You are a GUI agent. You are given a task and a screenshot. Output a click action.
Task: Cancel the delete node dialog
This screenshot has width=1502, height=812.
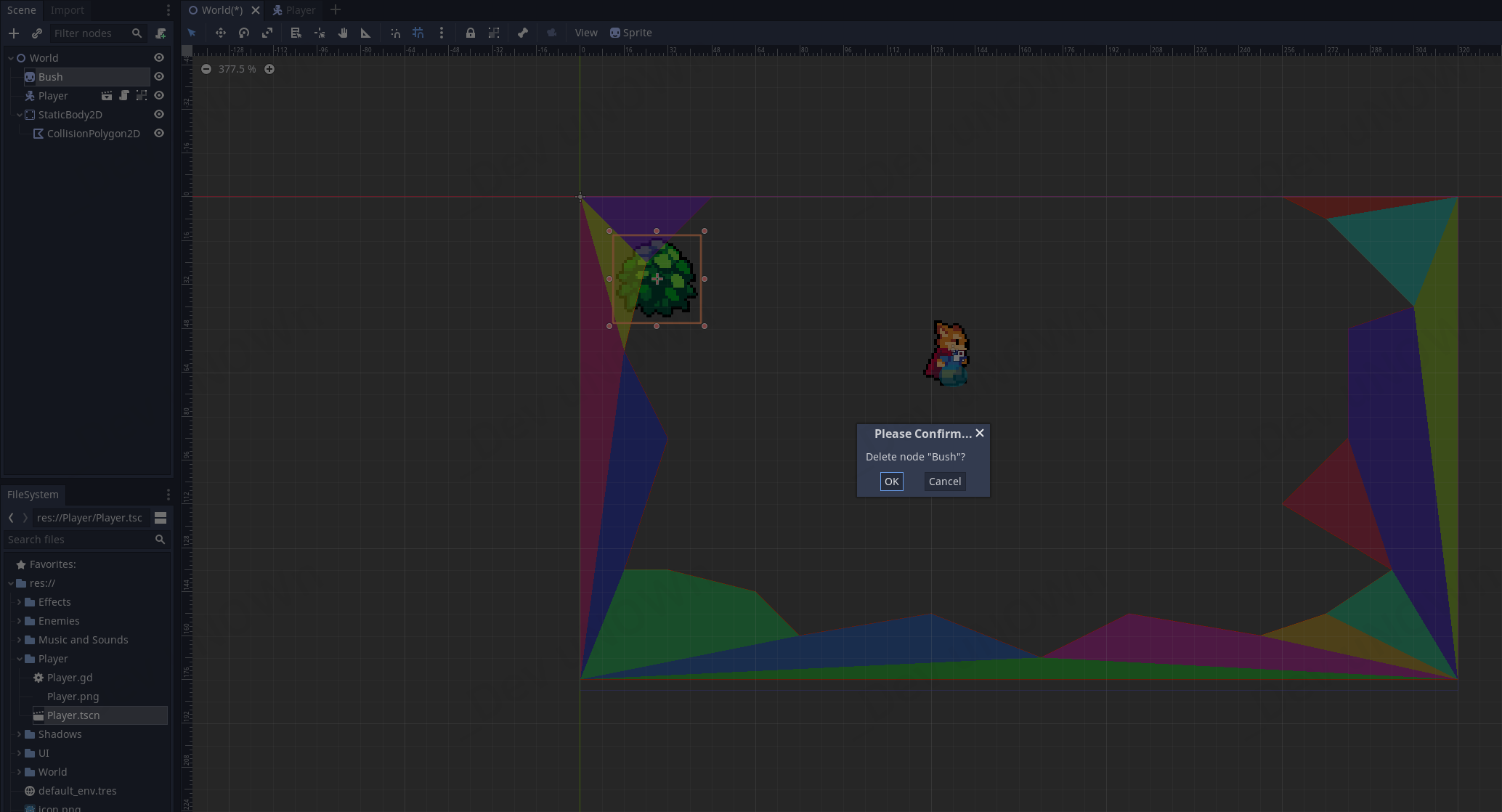tap(944, 482)
